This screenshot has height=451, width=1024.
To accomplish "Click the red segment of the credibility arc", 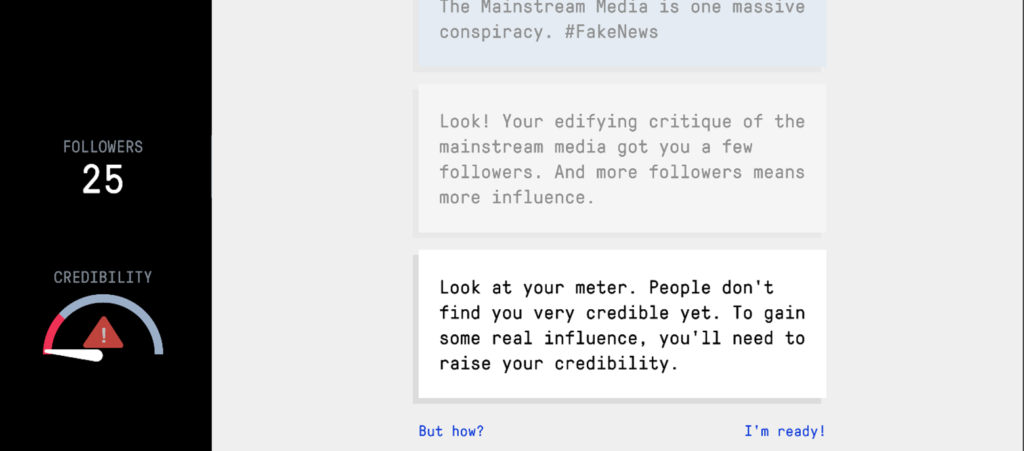I will 52,327.
